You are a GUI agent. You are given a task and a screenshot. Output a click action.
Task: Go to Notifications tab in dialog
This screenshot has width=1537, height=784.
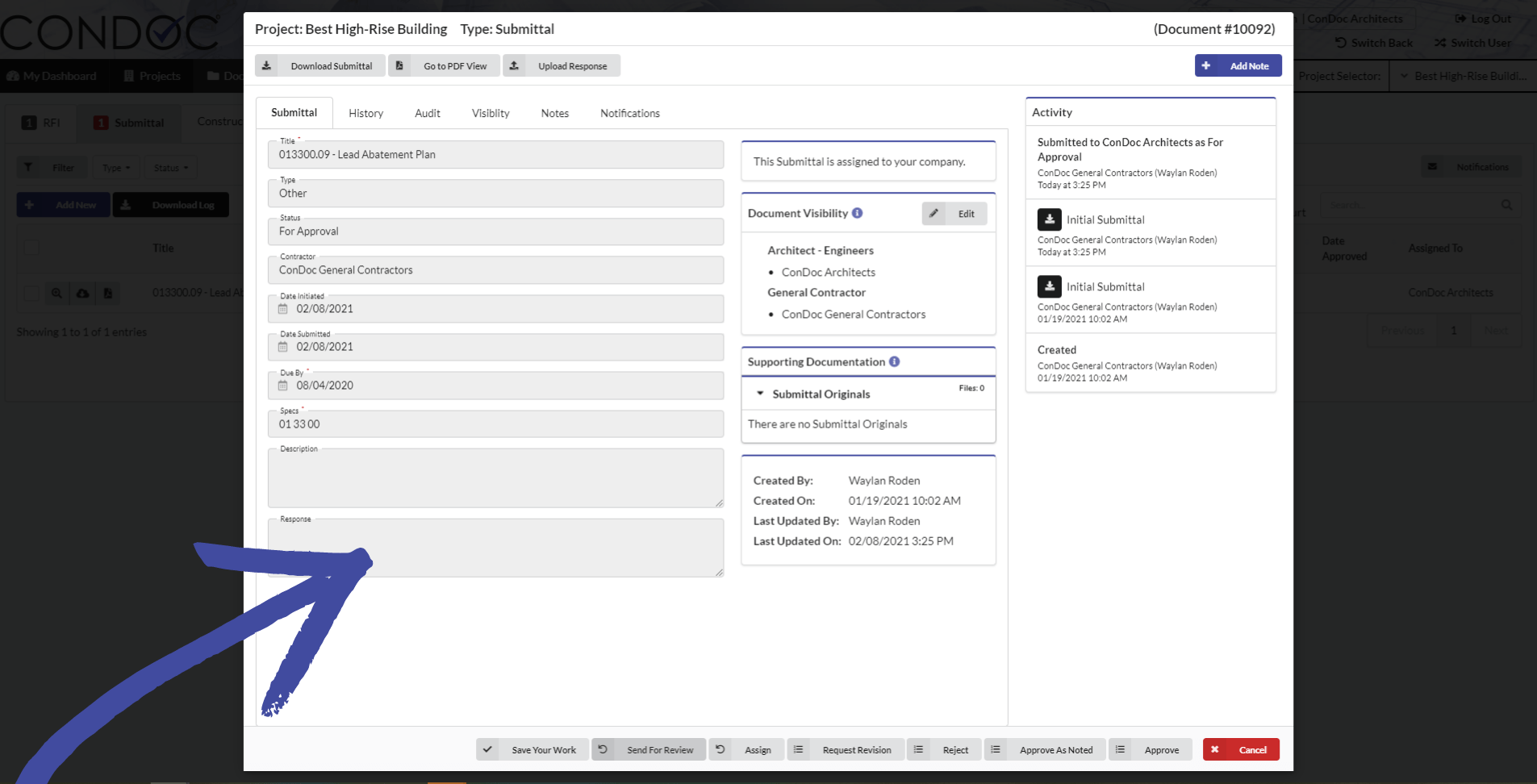(630, 114)
